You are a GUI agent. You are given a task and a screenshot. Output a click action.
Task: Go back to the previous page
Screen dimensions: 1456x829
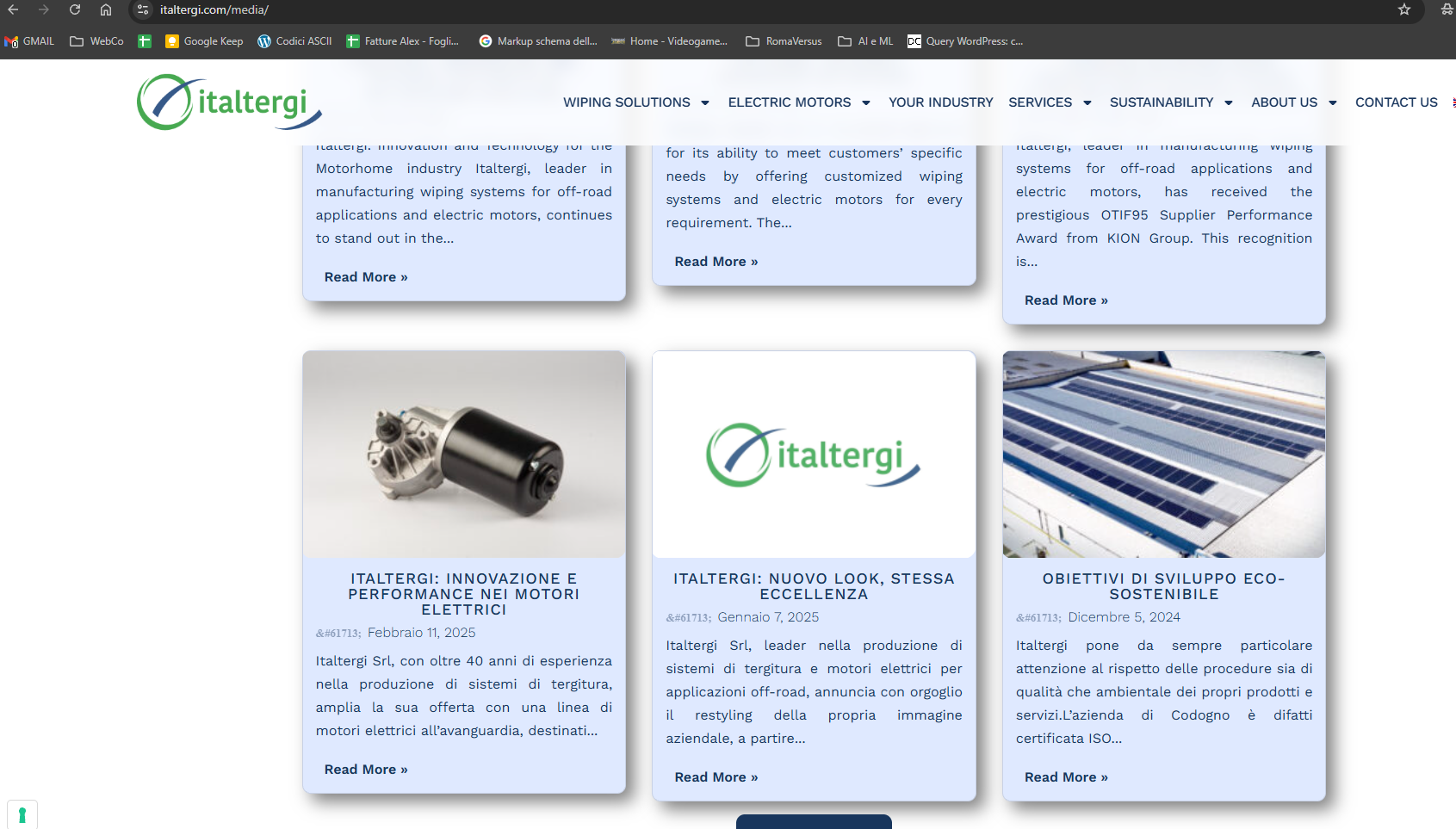[13, 9]
